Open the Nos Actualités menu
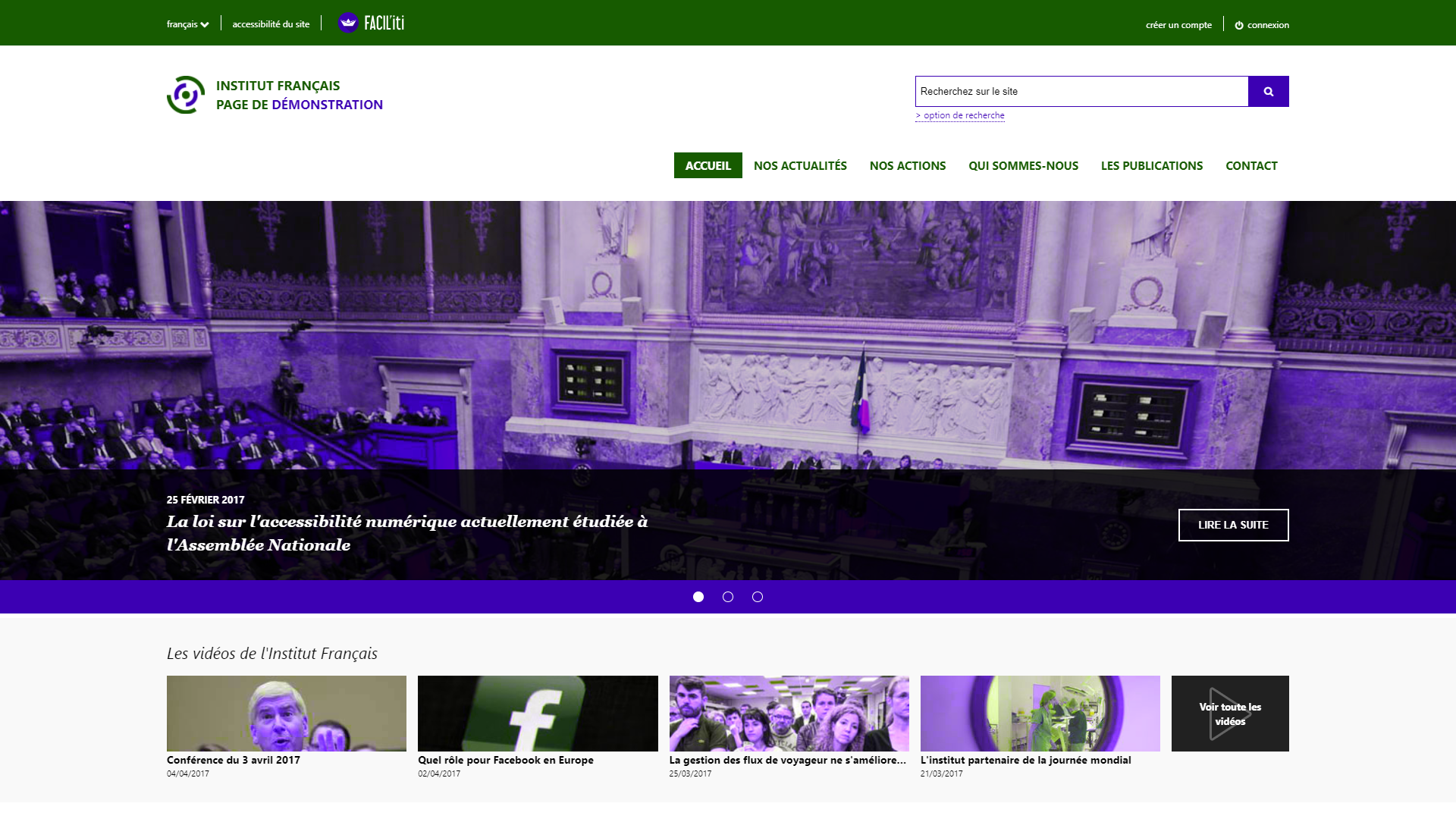 tap(800, 165)
